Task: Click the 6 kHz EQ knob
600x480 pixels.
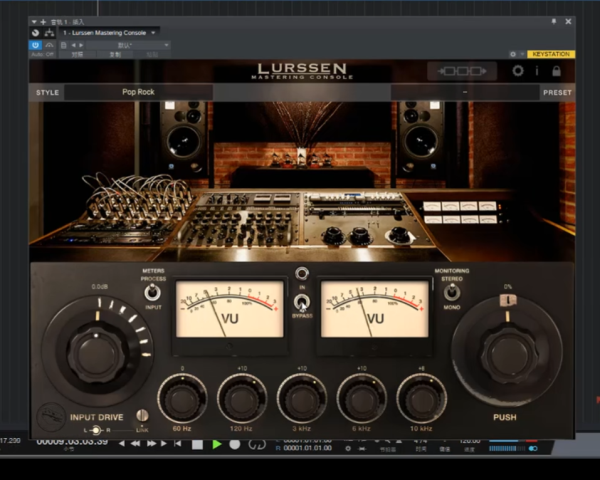Action: 362,399
